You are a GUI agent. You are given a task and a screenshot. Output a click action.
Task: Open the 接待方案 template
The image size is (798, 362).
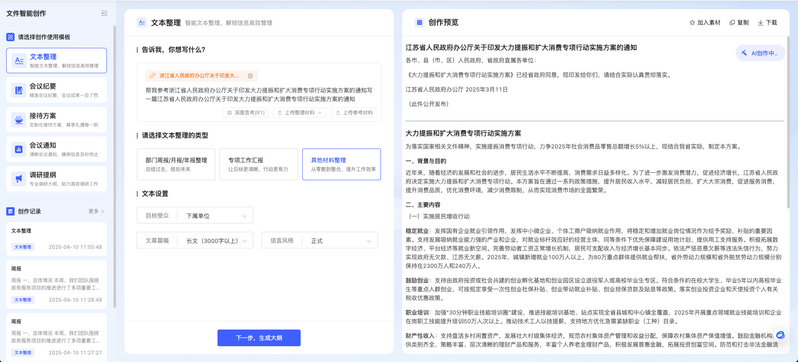click(x=56, y=120)
